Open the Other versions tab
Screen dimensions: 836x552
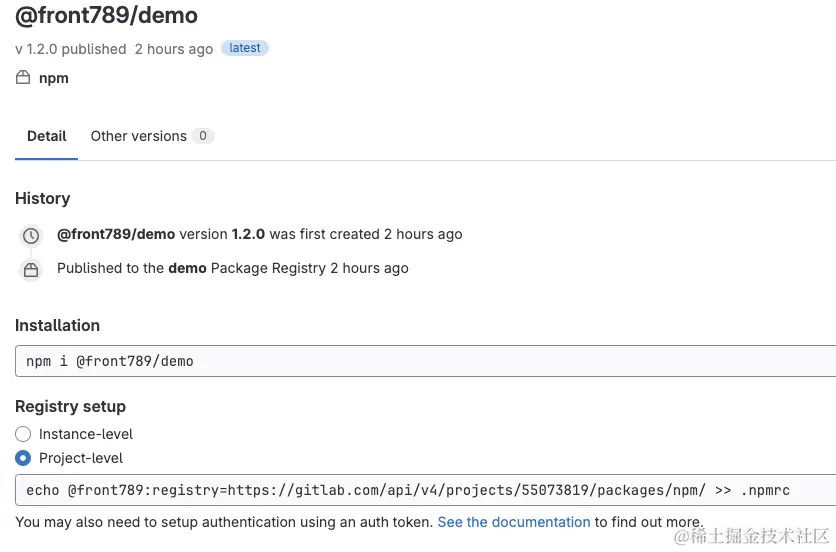pyautogui.click(x=139, y=136)
